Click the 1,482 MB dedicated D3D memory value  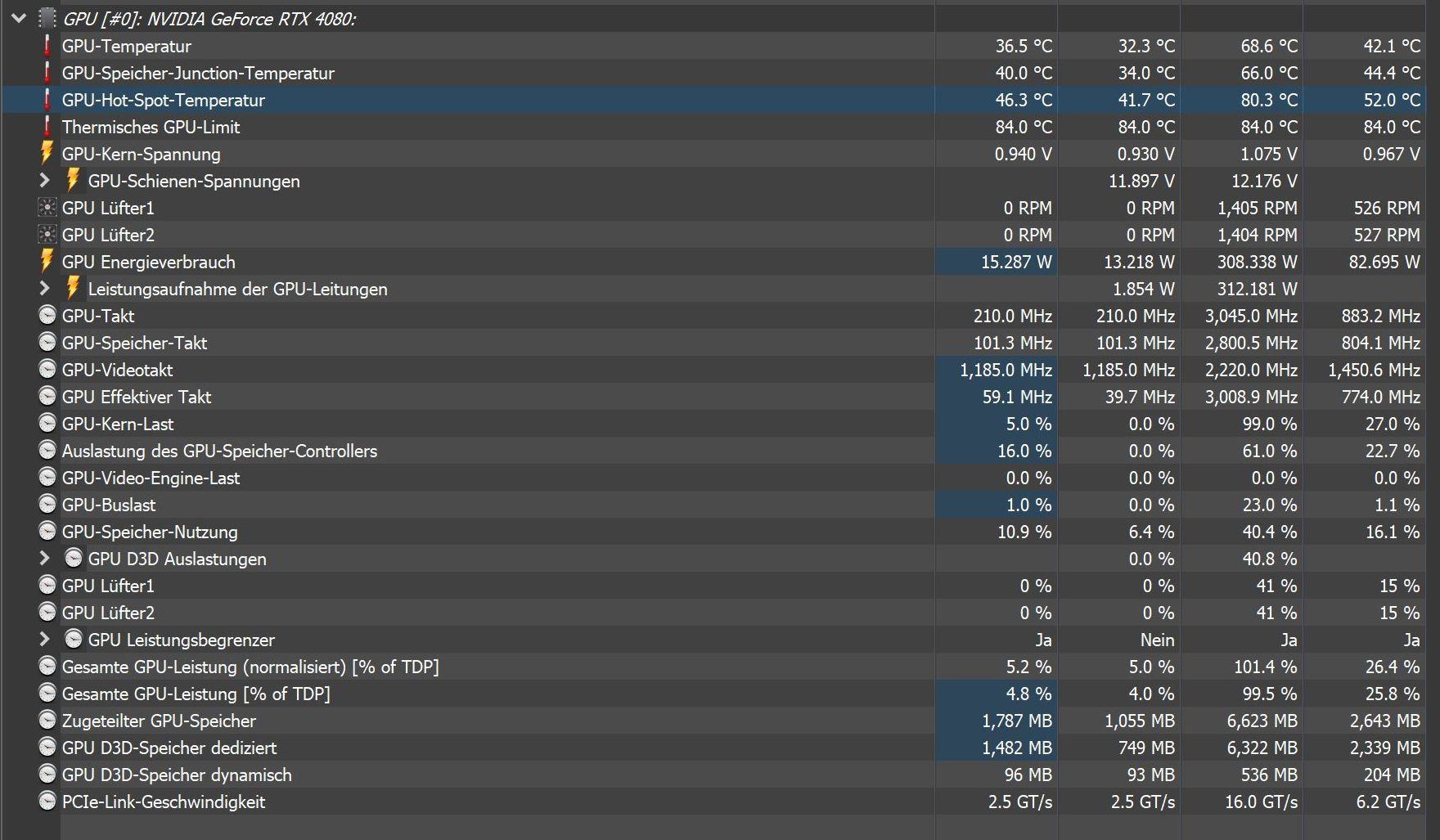tap(1017, 748)
